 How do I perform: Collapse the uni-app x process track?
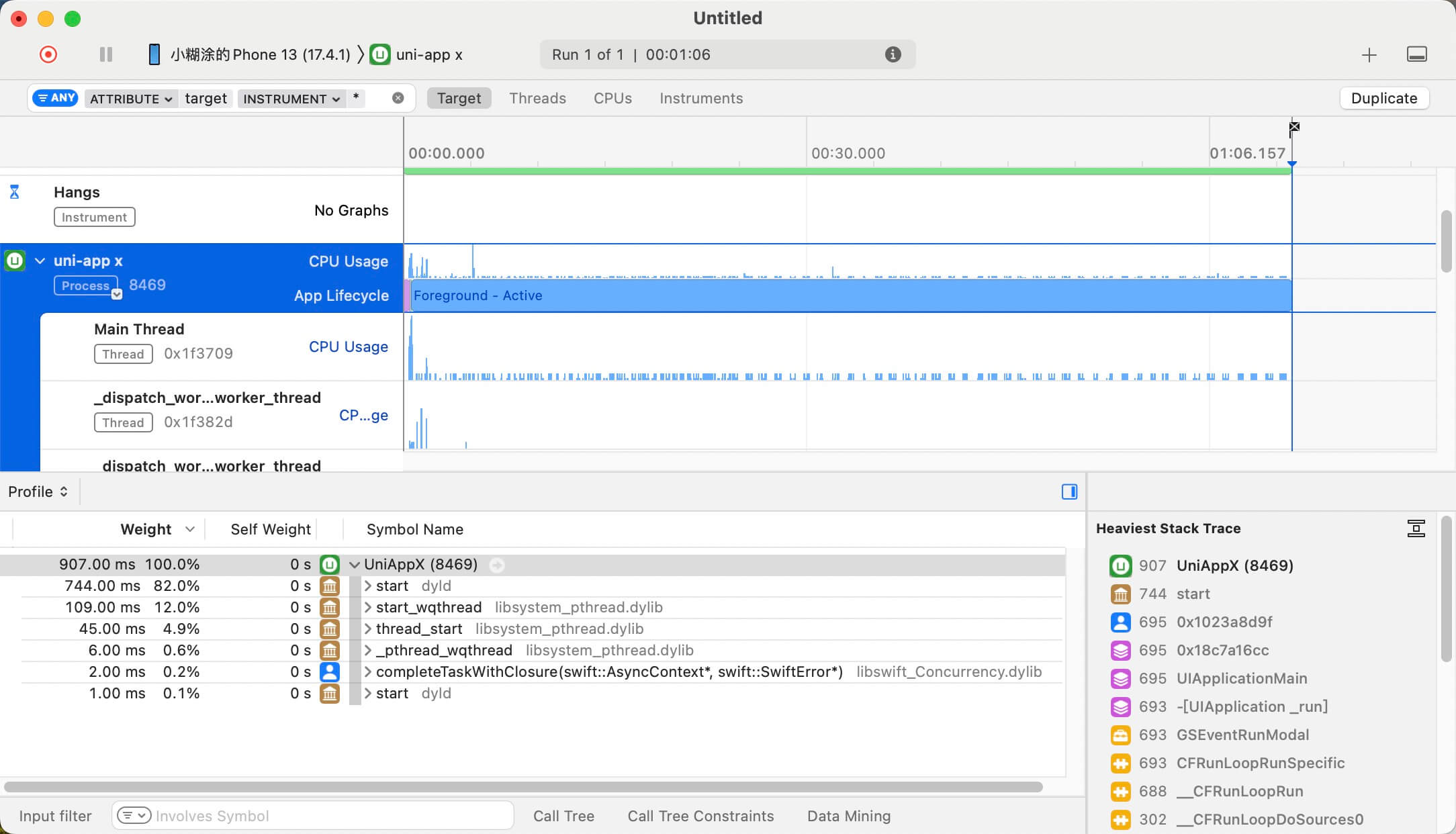(x=40, y=261)
